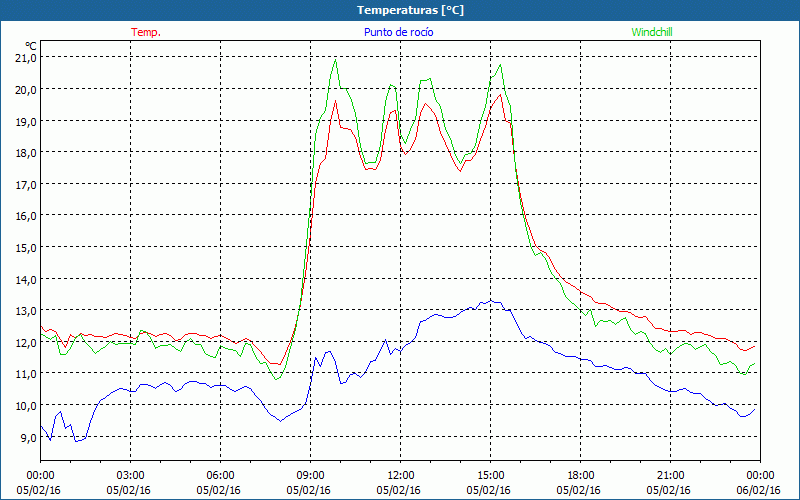Click the "Temperaturas [°C]" chart title
Screen dimensions: 800x500
click(x=410, y=10)
